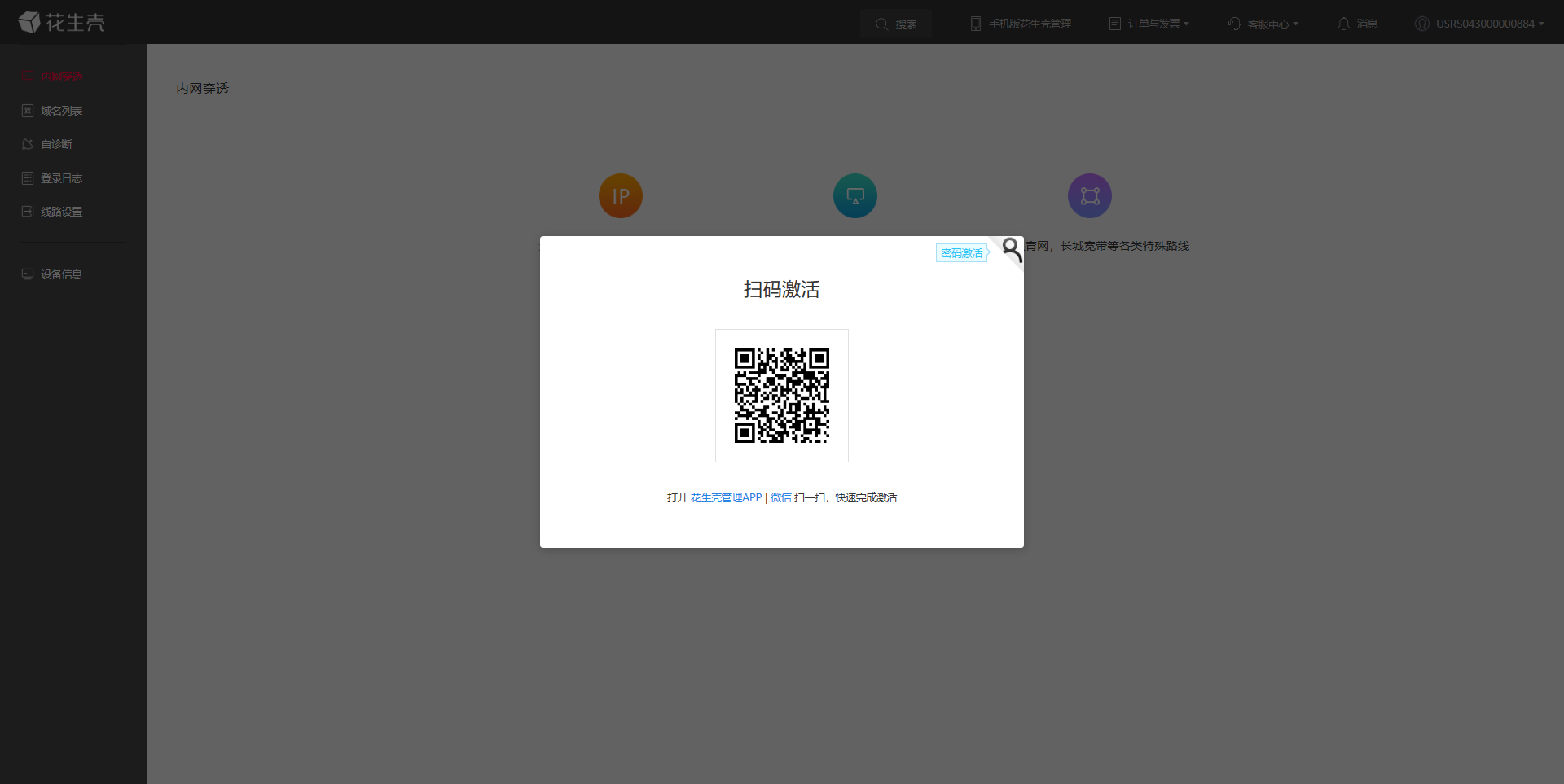Image resolution: width=1564 pixels, height=784 pixels.
Task: Expand the 客服中心 dropdown
Action: point(1263,24)
